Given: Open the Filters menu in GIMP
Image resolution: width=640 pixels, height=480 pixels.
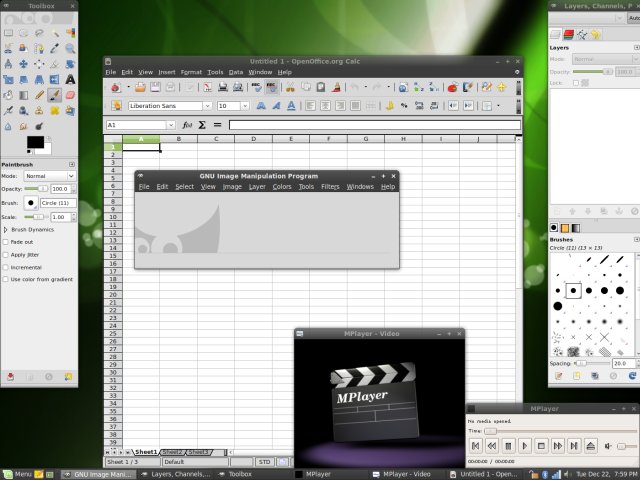Looking at the screenshot, I should tap(330, 187).
